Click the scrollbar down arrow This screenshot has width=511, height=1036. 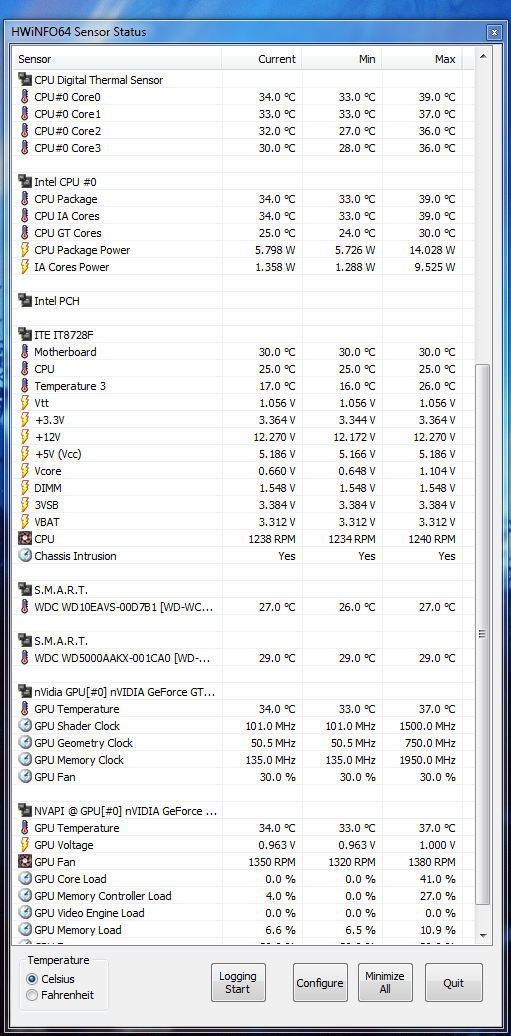click(483, 936)
